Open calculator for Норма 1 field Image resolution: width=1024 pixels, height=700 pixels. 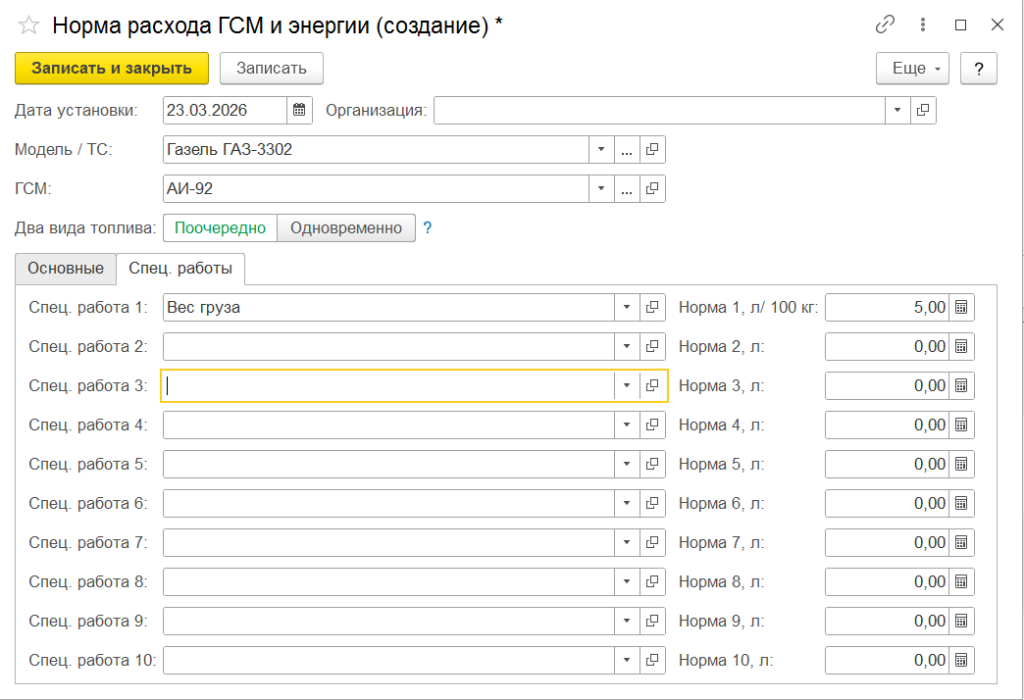point(961,308)
